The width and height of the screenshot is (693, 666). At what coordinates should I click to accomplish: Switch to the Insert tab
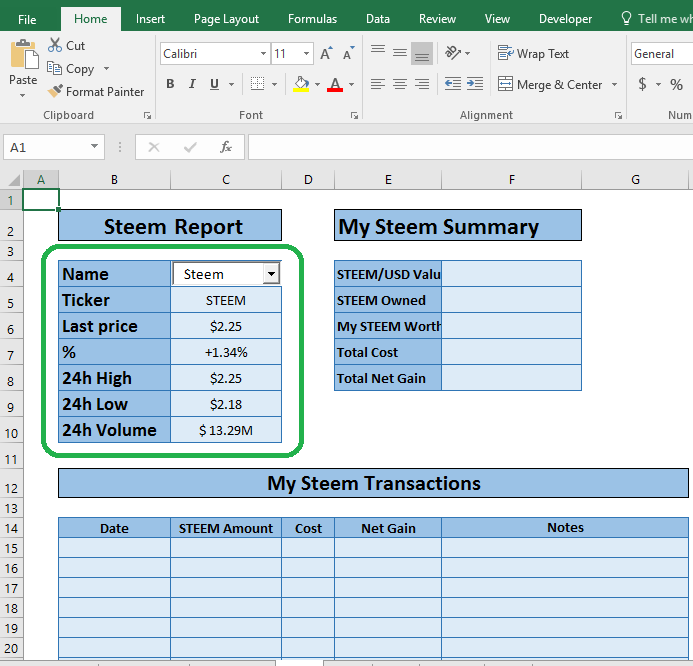coord(150,19)
